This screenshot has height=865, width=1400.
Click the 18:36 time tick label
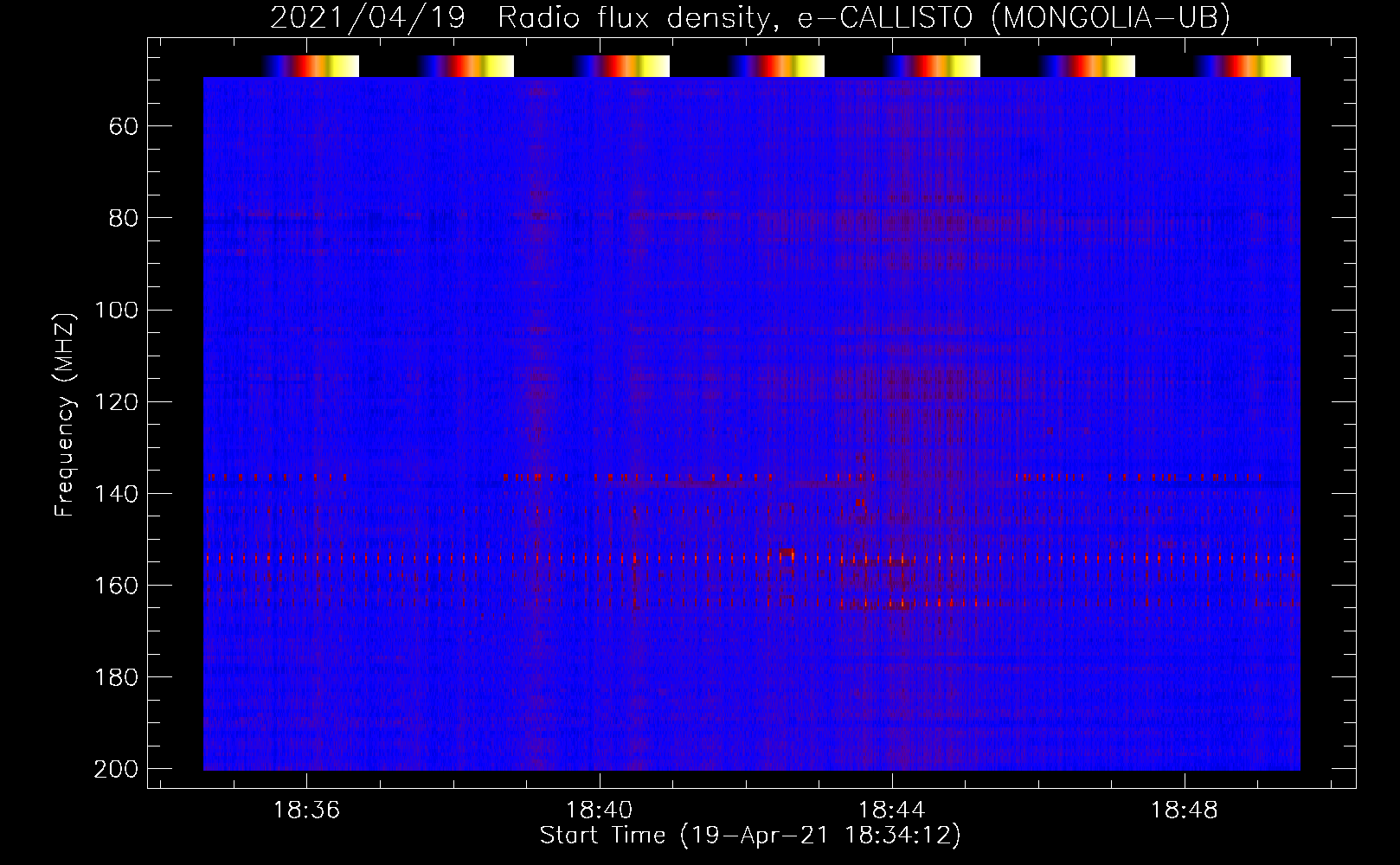[x=307, y=810]
